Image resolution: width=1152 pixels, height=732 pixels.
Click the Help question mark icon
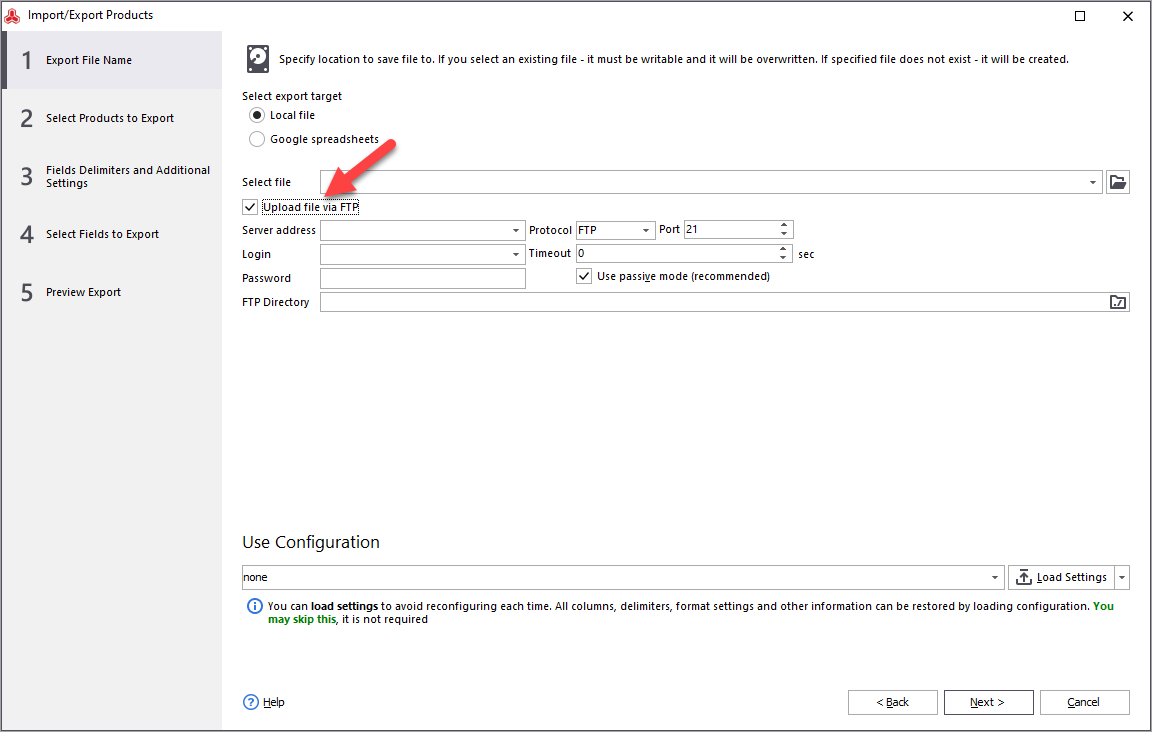point(251,702)
